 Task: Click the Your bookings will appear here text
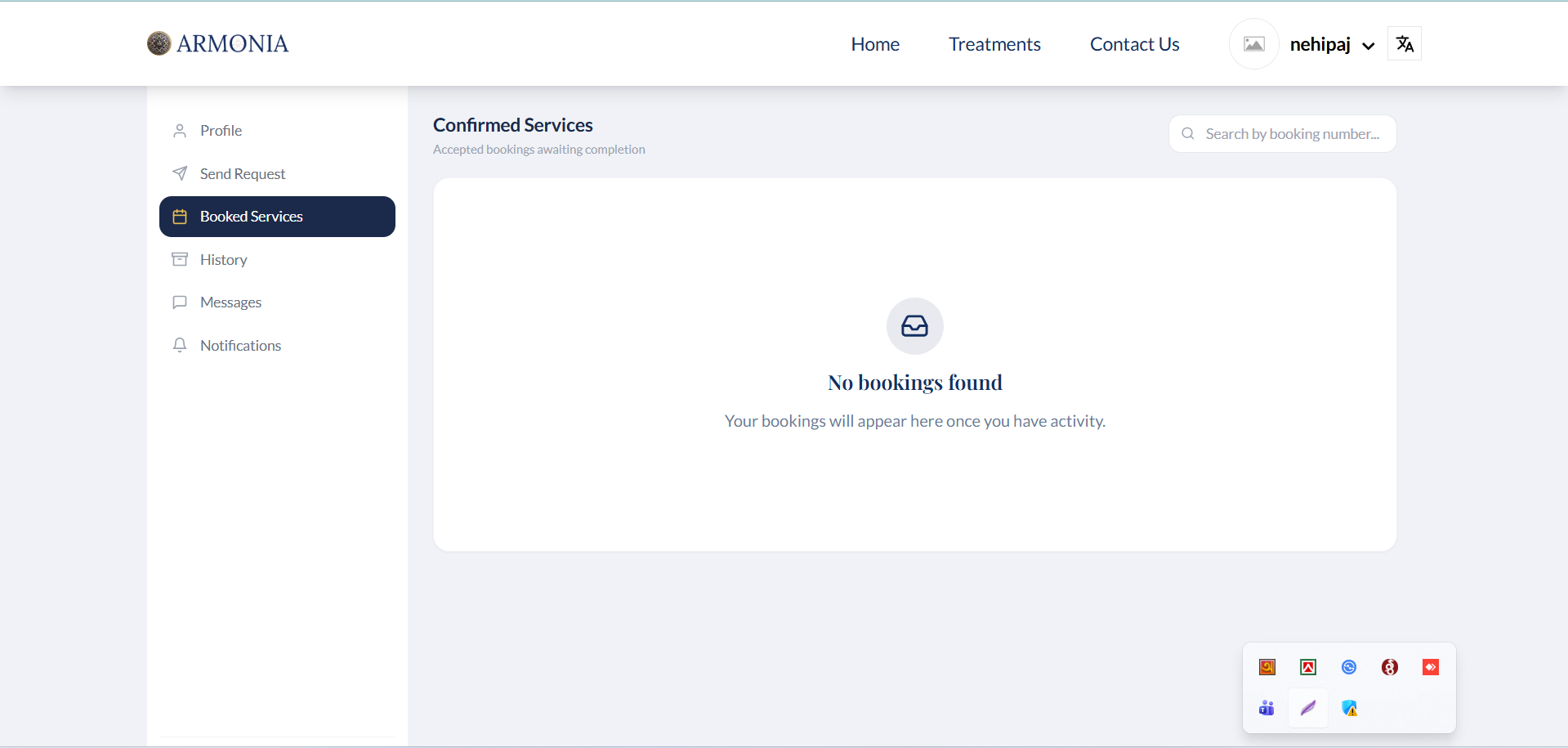point(915,421)
